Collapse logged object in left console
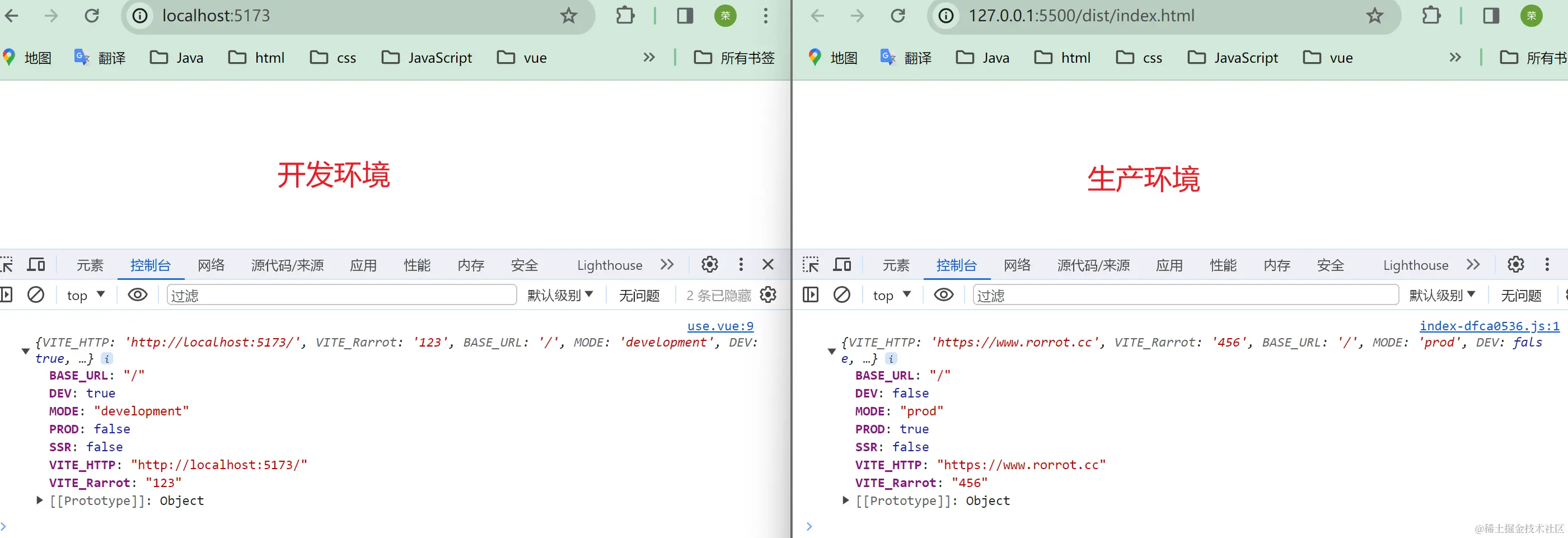The image size is (1568, 538). [26, 350]
